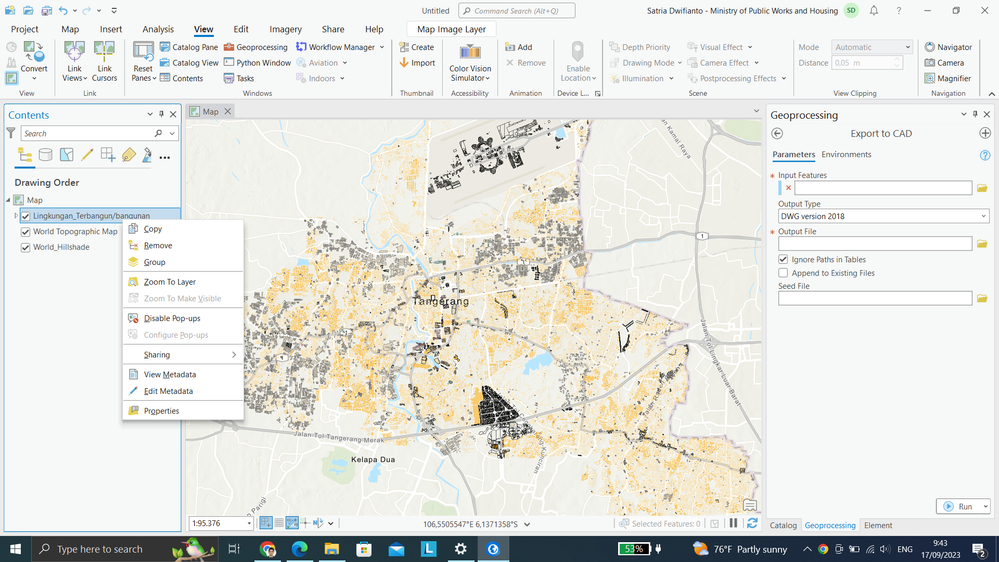Switch to the Analysis ribbon tab

158,29
